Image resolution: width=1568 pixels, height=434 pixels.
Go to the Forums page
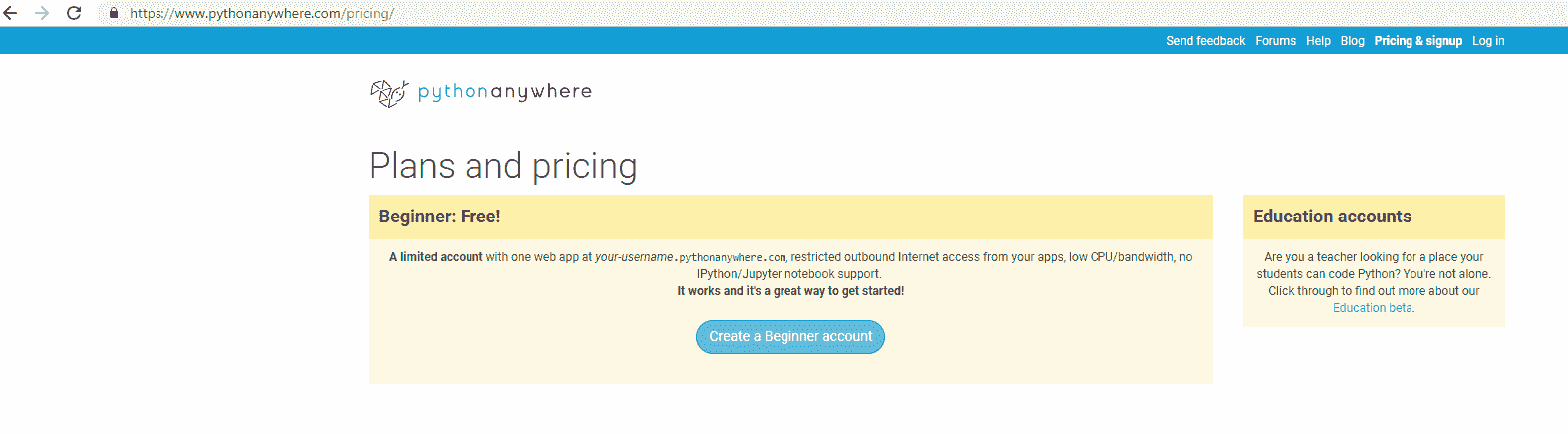point(1275,41)
